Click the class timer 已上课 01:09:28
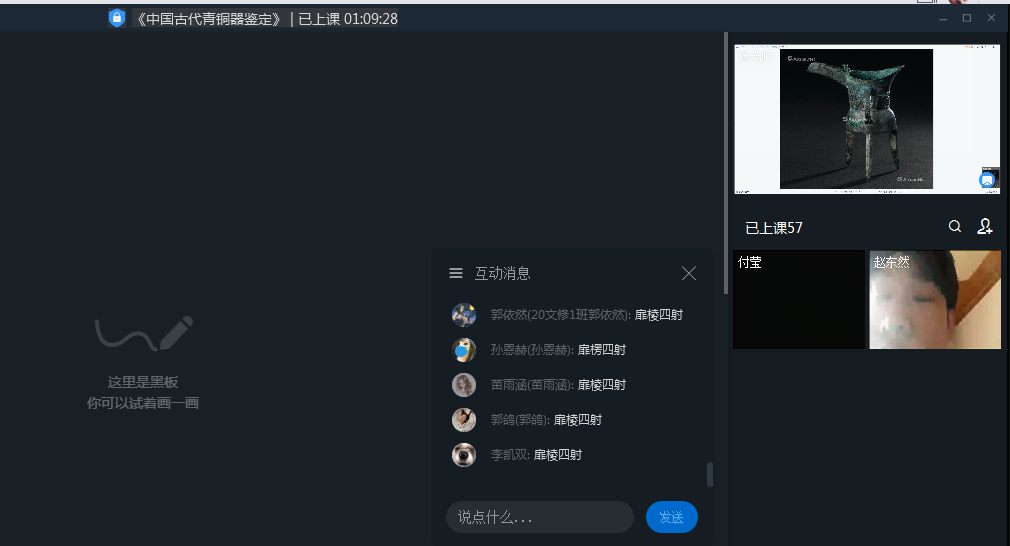Screen dimensions: 1010x546 pyautogui.click(x=348, y=19)
